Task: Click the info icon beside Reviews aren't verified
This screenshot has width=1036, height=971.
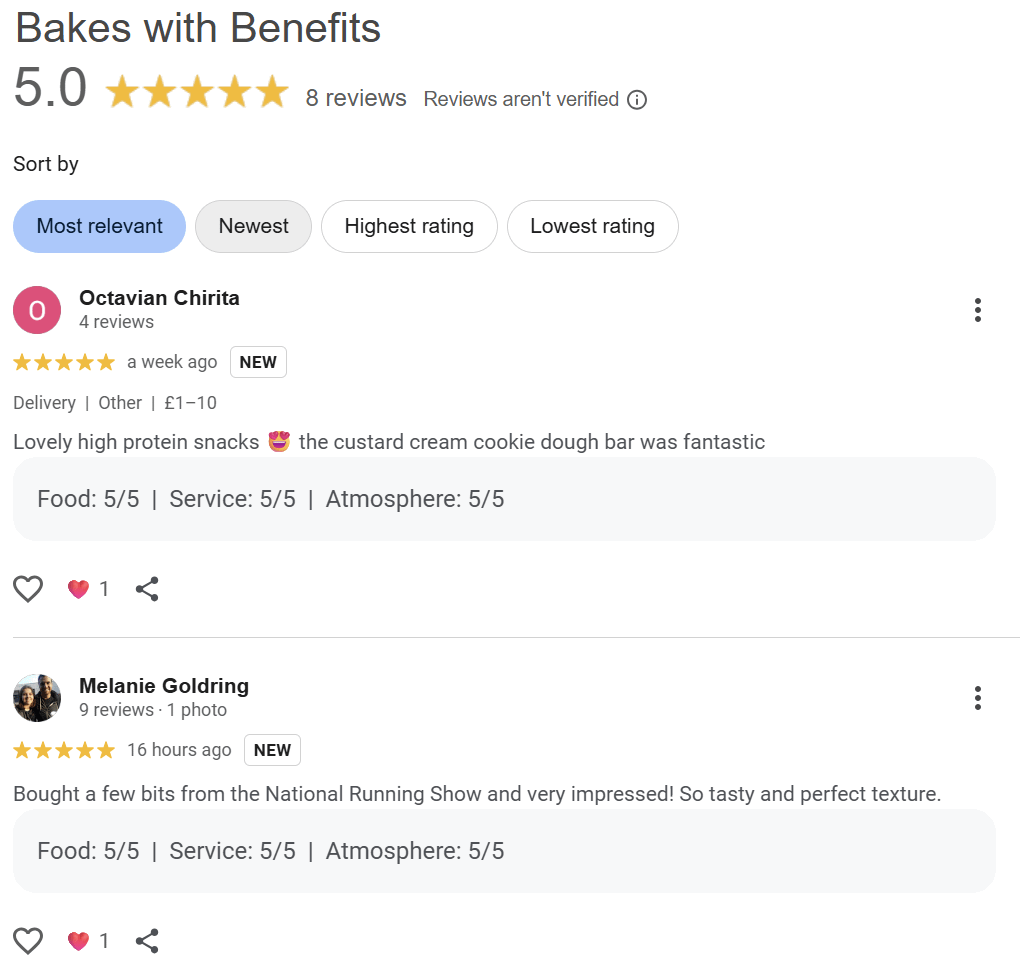Action: (x=637, y=100)
